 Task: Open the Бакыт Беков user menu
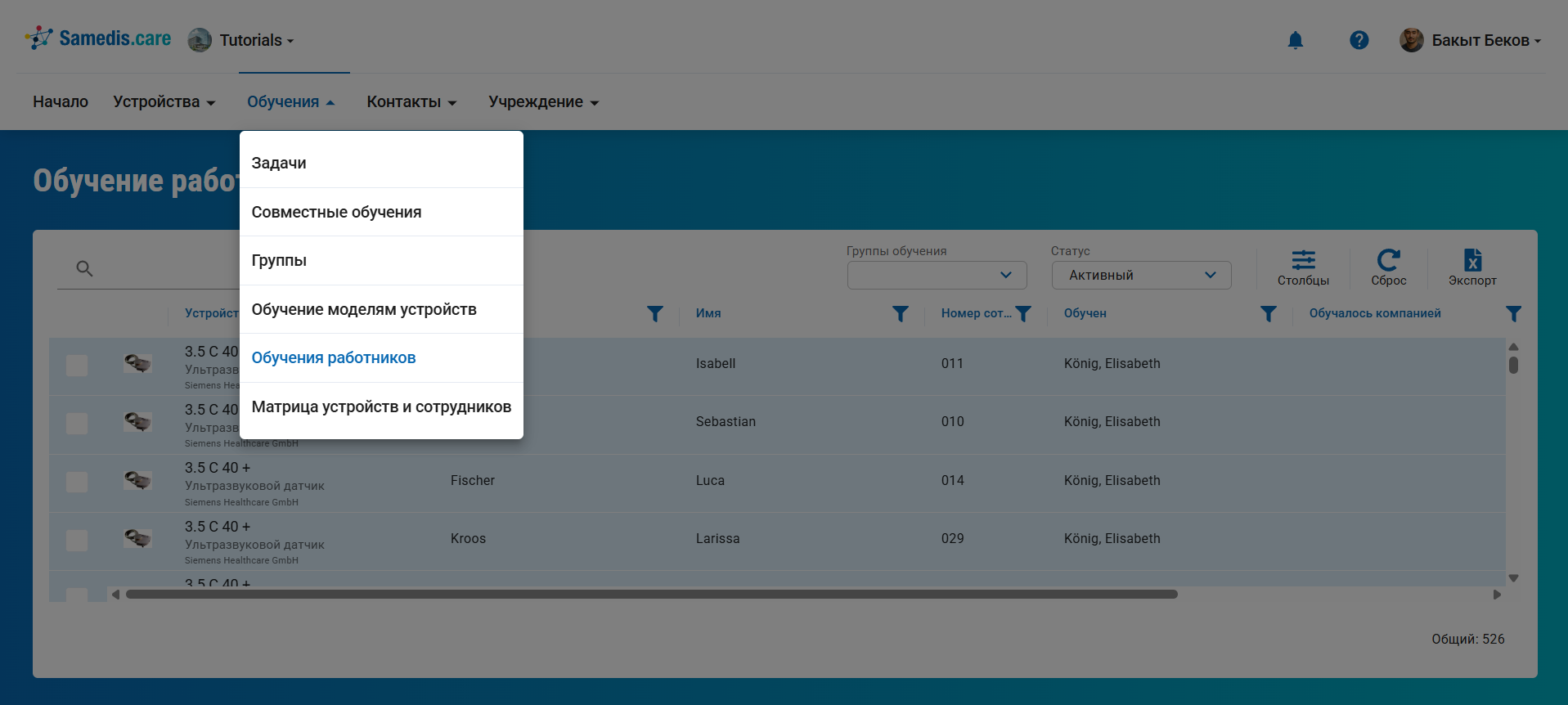coord(1471,40)
